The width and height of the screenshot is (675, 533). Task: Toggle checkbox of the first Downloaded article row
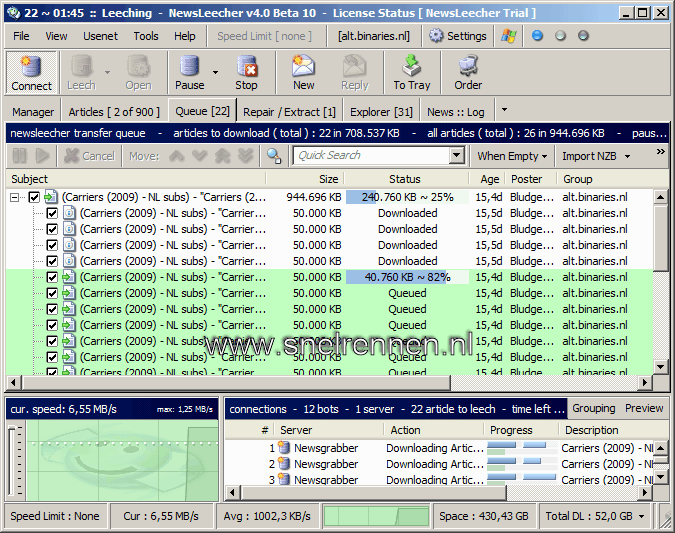click(x=52, y=214)
